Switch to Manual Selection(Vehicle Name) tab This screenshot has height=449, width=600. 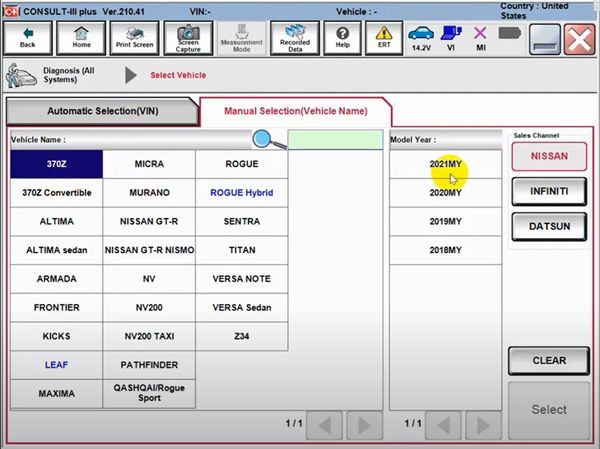pos(295,111)
